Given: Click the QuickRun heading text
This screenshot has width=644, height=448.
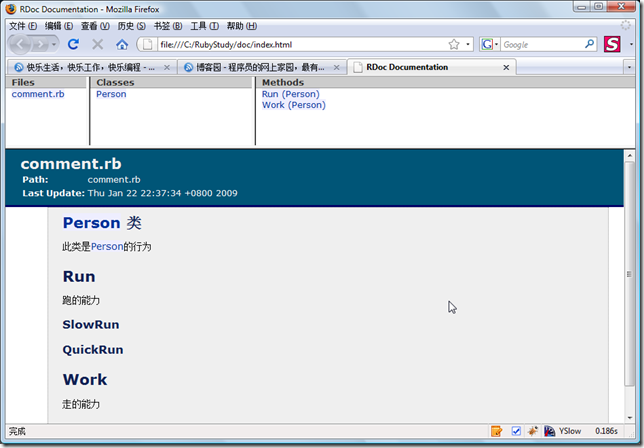Looking at the screenshot, I should point(93,349).
